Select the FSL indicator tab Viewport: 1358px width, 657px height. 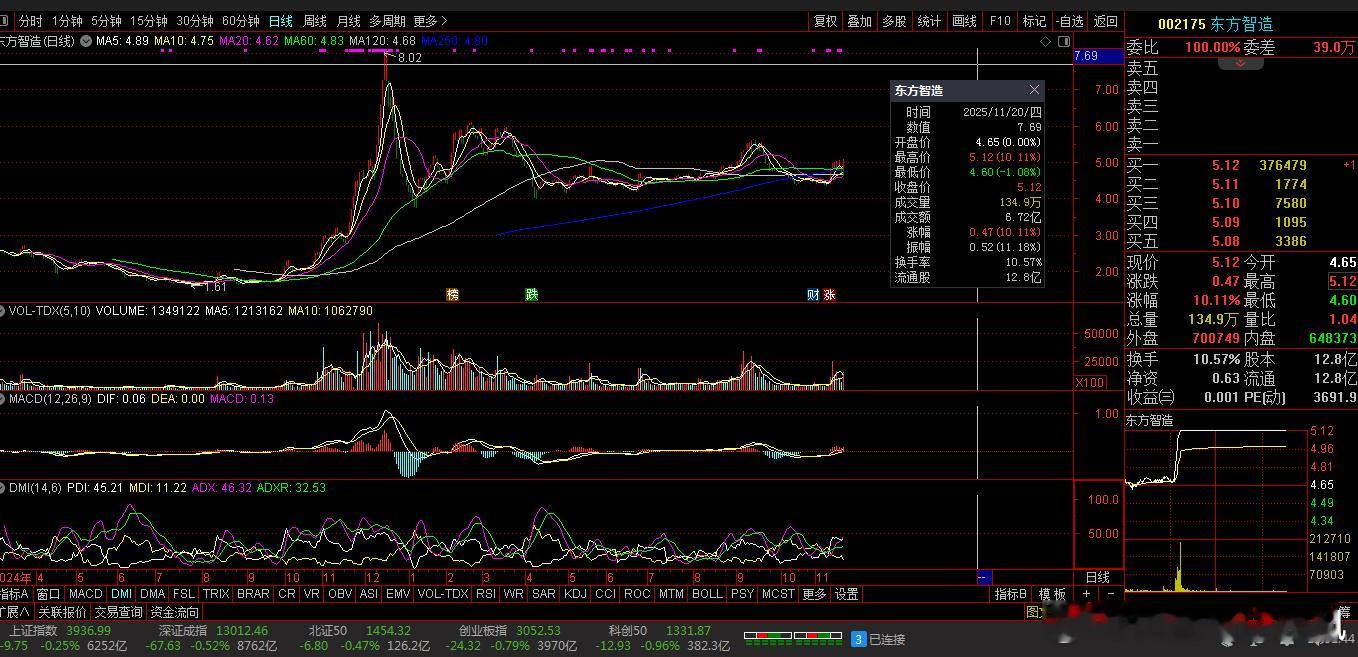184,593
